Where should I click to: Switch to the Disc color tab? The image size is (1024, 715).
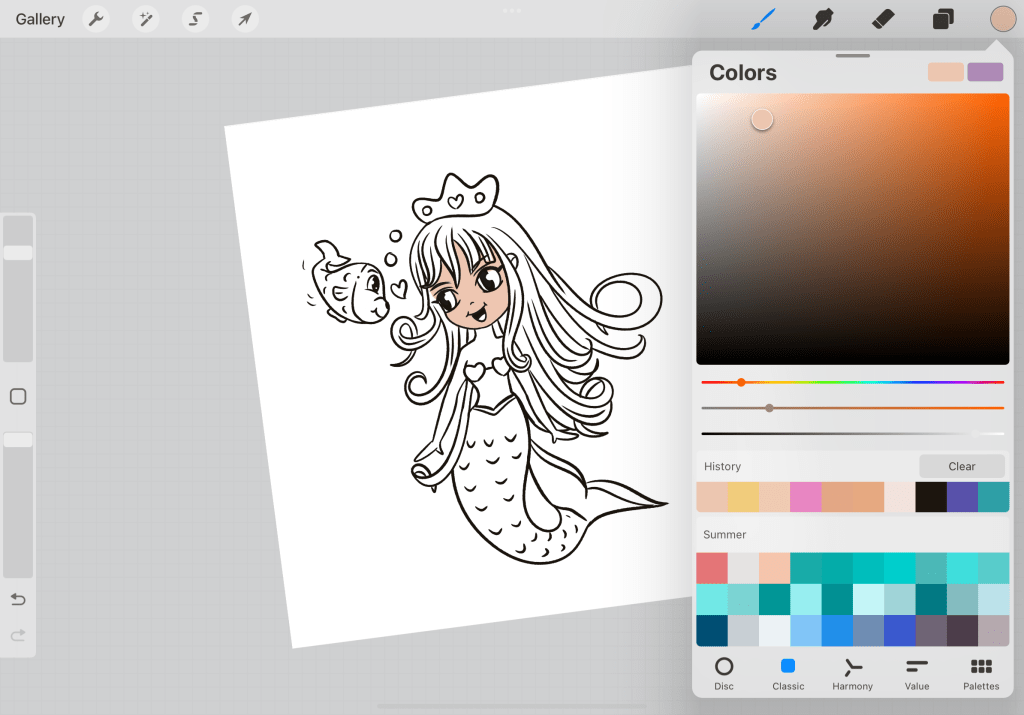(724, 673)
